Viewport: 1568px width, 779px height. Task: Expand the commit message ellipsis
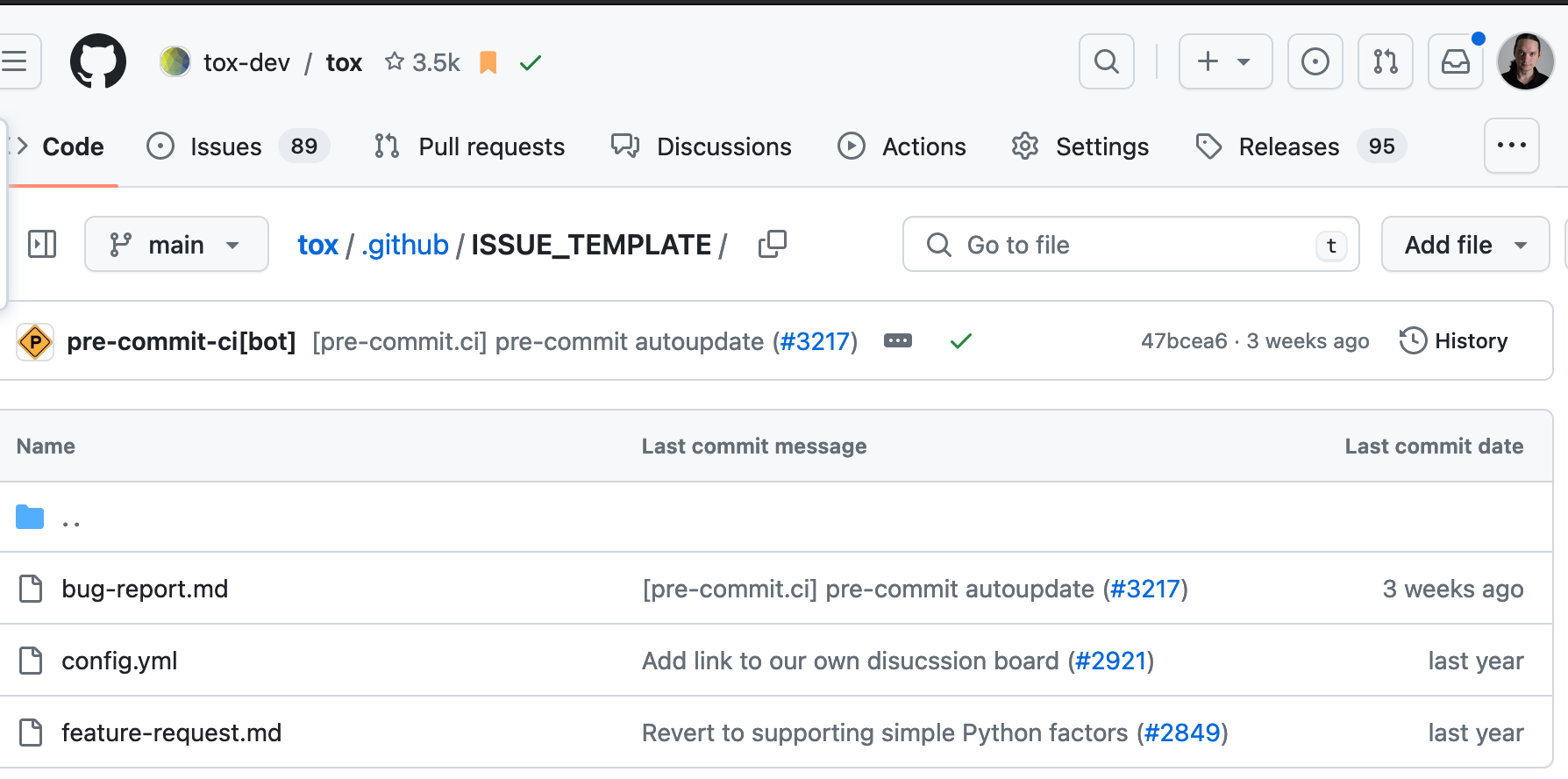pyautogui.click(x=897, y=340)
